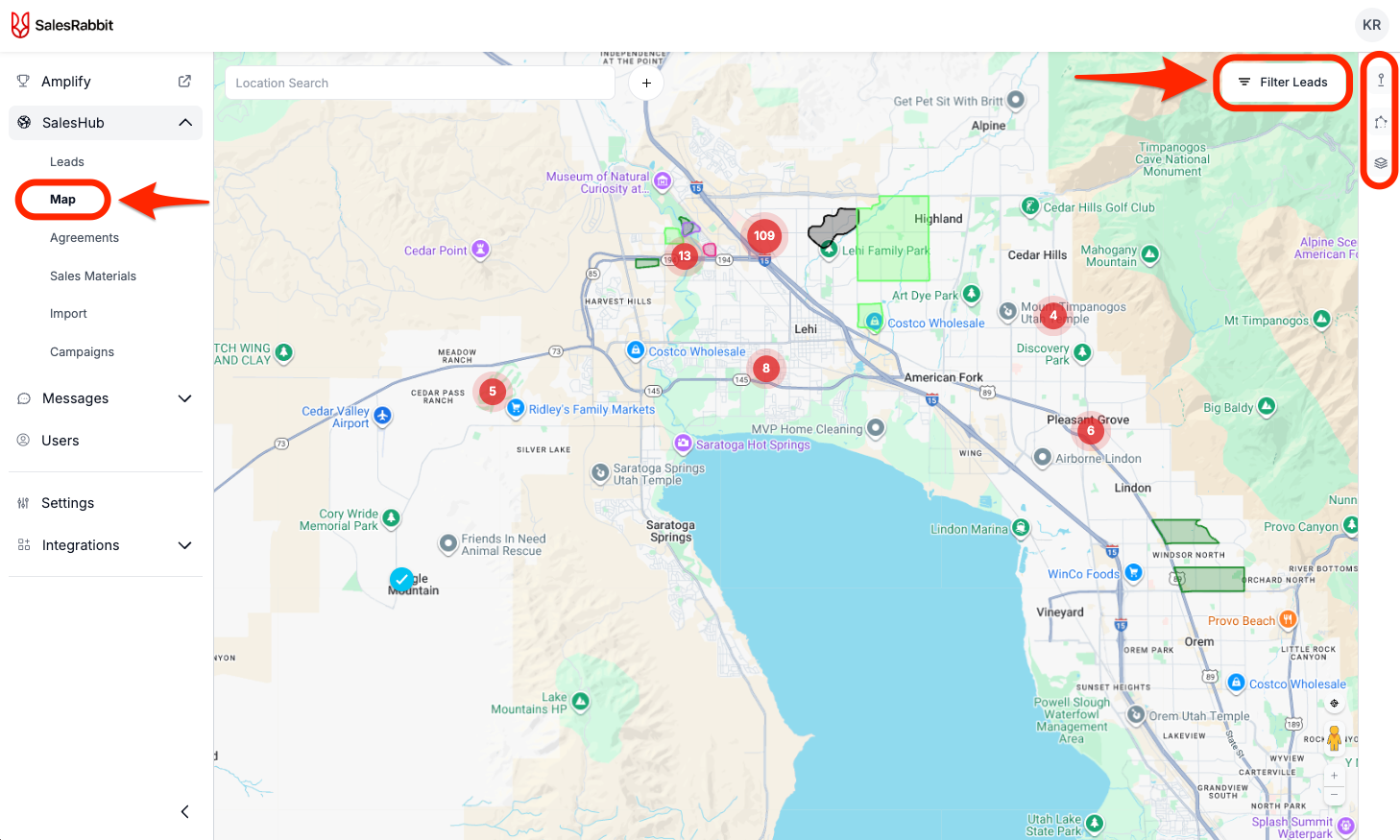Zoom in on the map
The height and width of the screenshot is (840, 1400).
[1334, 776]
